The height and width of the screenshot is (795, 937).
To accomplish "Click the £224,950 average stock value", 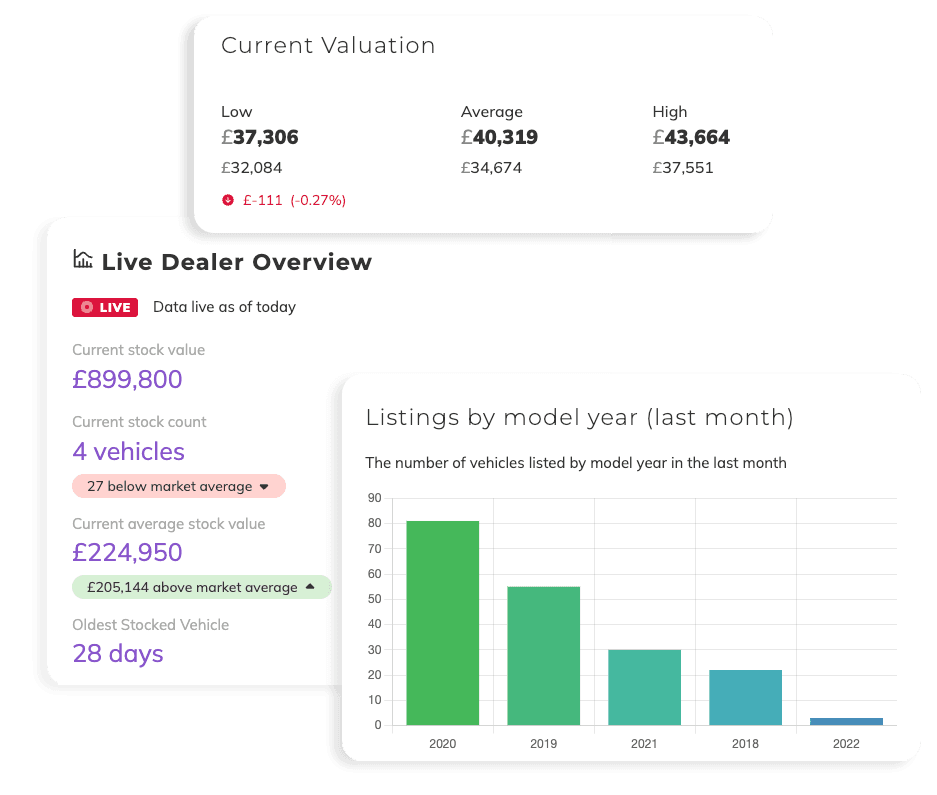I will coord(127,552).
